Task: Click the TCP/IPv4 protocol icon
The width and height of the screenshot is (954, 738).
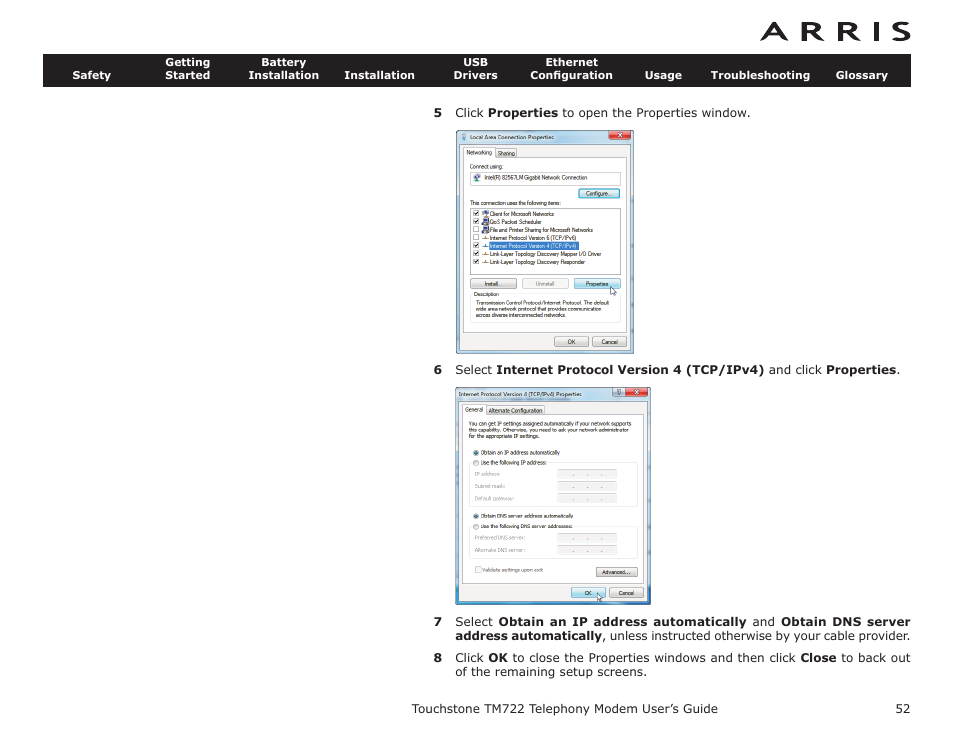Action: (x=486, y=246)
